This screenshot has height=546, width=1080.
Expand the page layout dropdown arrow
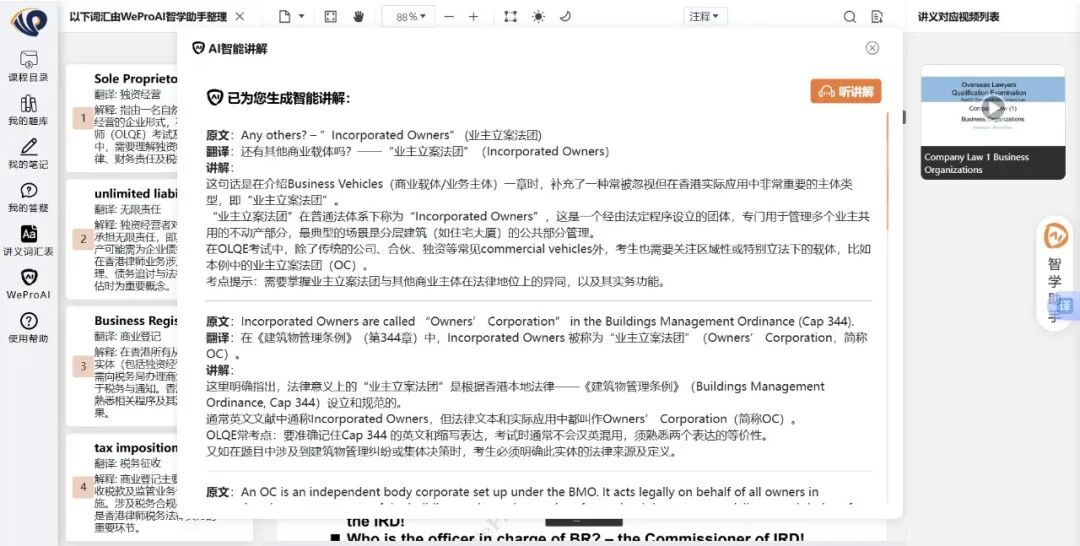click(302, 17)
